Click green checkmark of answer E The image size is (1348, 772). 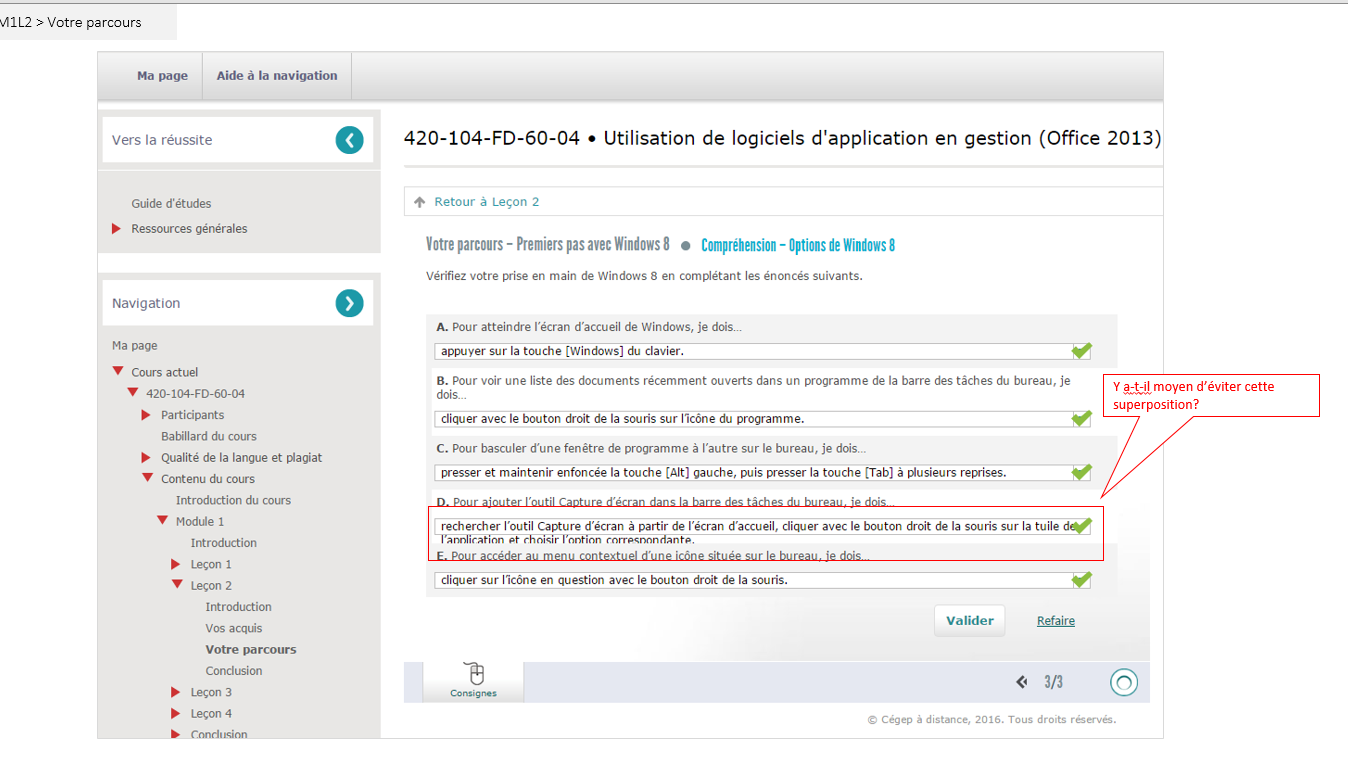coord(1081,580)
